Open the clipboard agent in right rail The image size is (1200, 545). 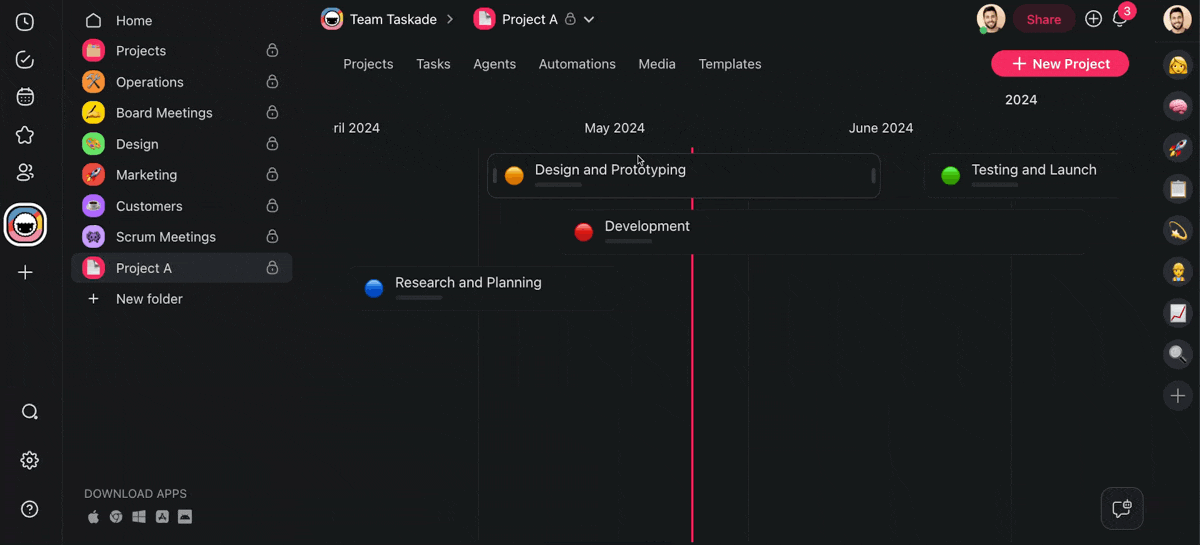click(x=1178, y=189)
